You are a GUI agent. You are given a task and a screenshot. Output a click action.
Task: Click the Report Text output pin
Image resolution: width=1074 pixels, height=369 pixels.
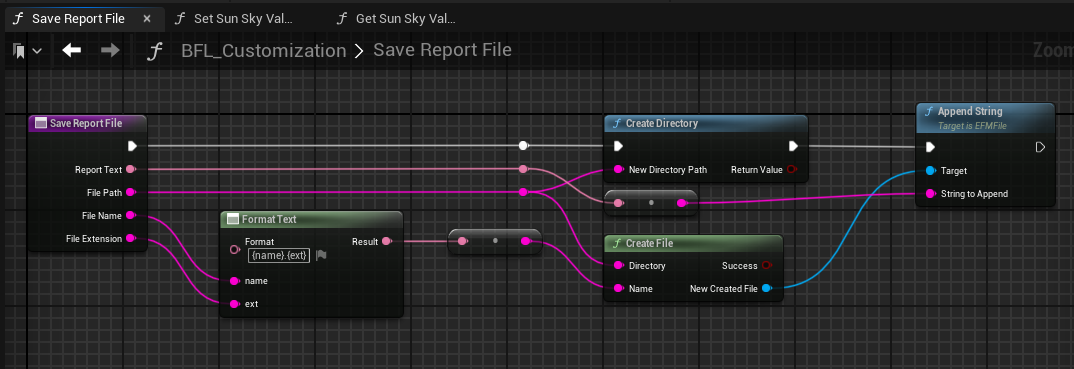tap(130, 169)
